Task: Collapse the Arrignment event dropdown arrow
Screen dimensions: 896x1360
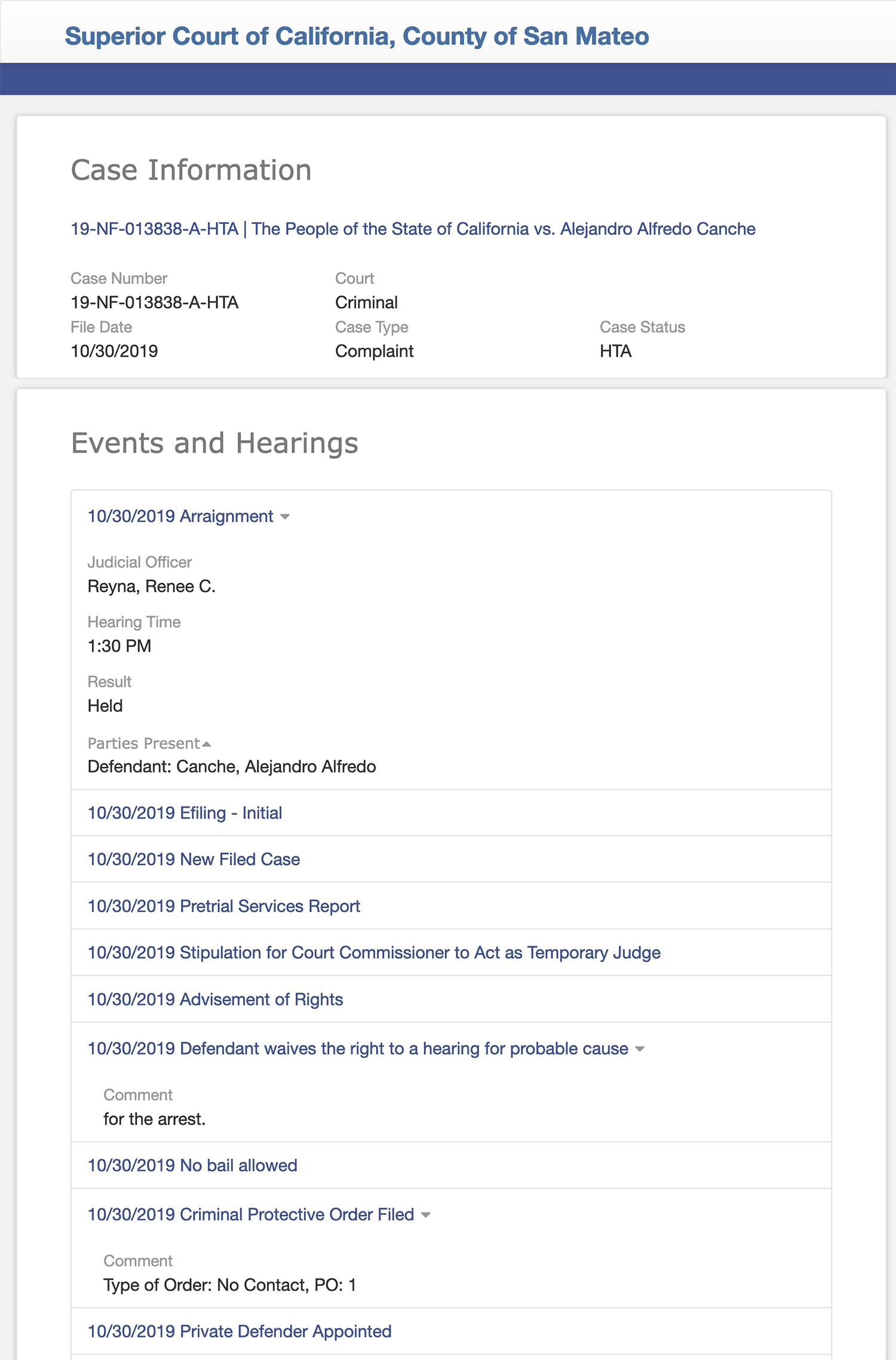Action: tap(285, 517)
